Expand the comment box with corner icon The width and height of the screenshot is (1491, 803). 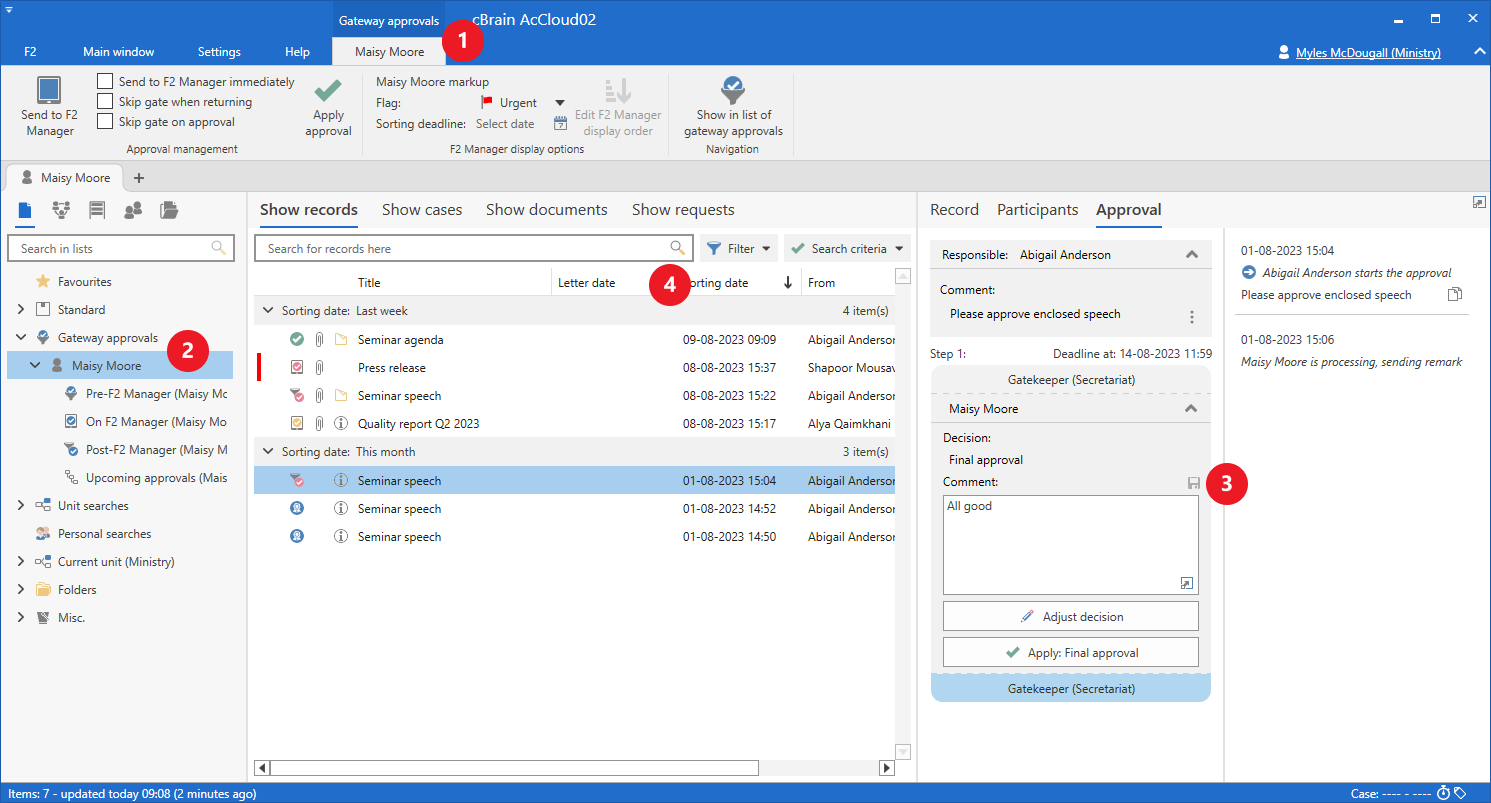pyautogui.click(x=1186, y=583)
